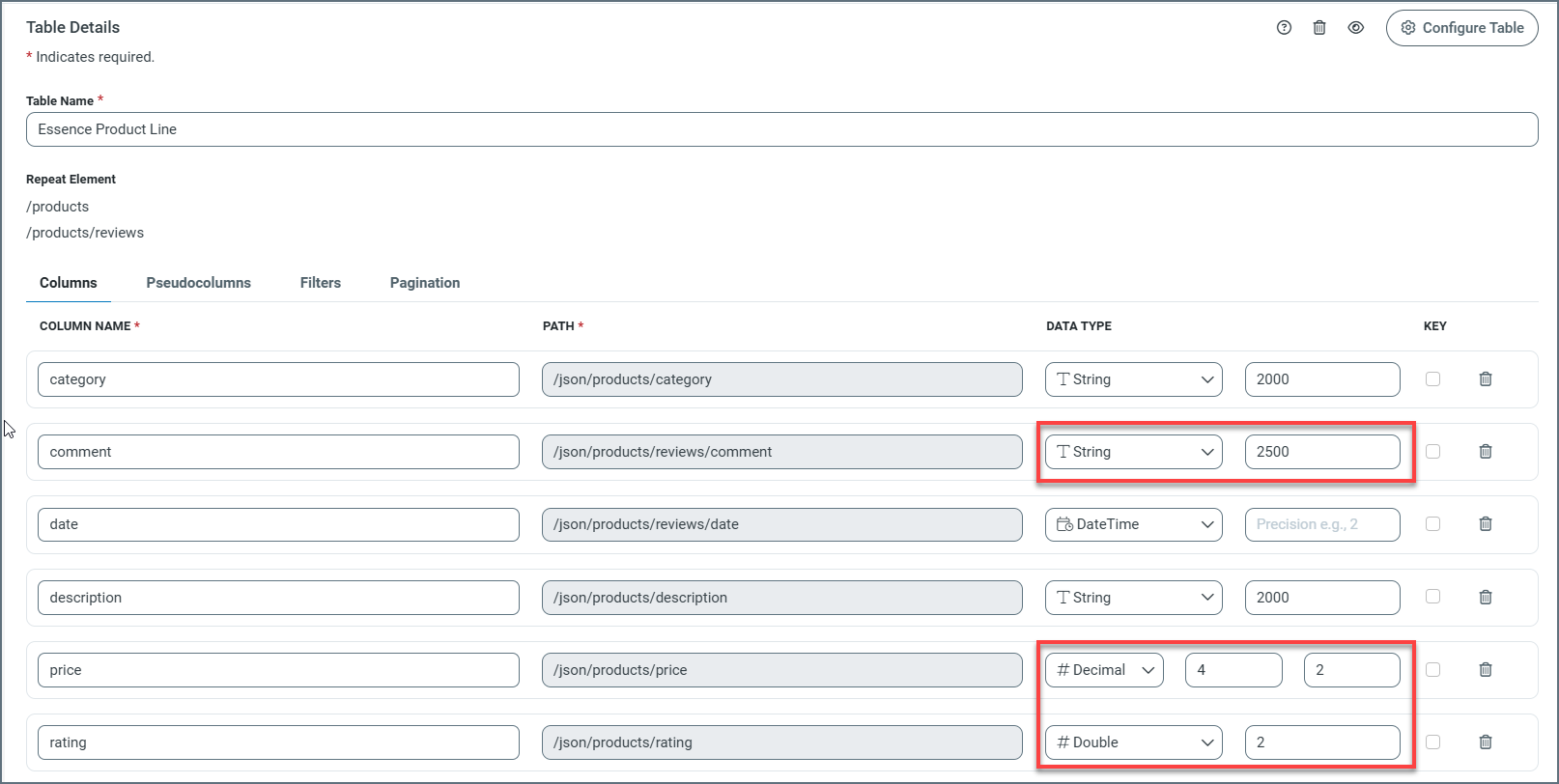Open the Filters tab

tap(320, 283)
